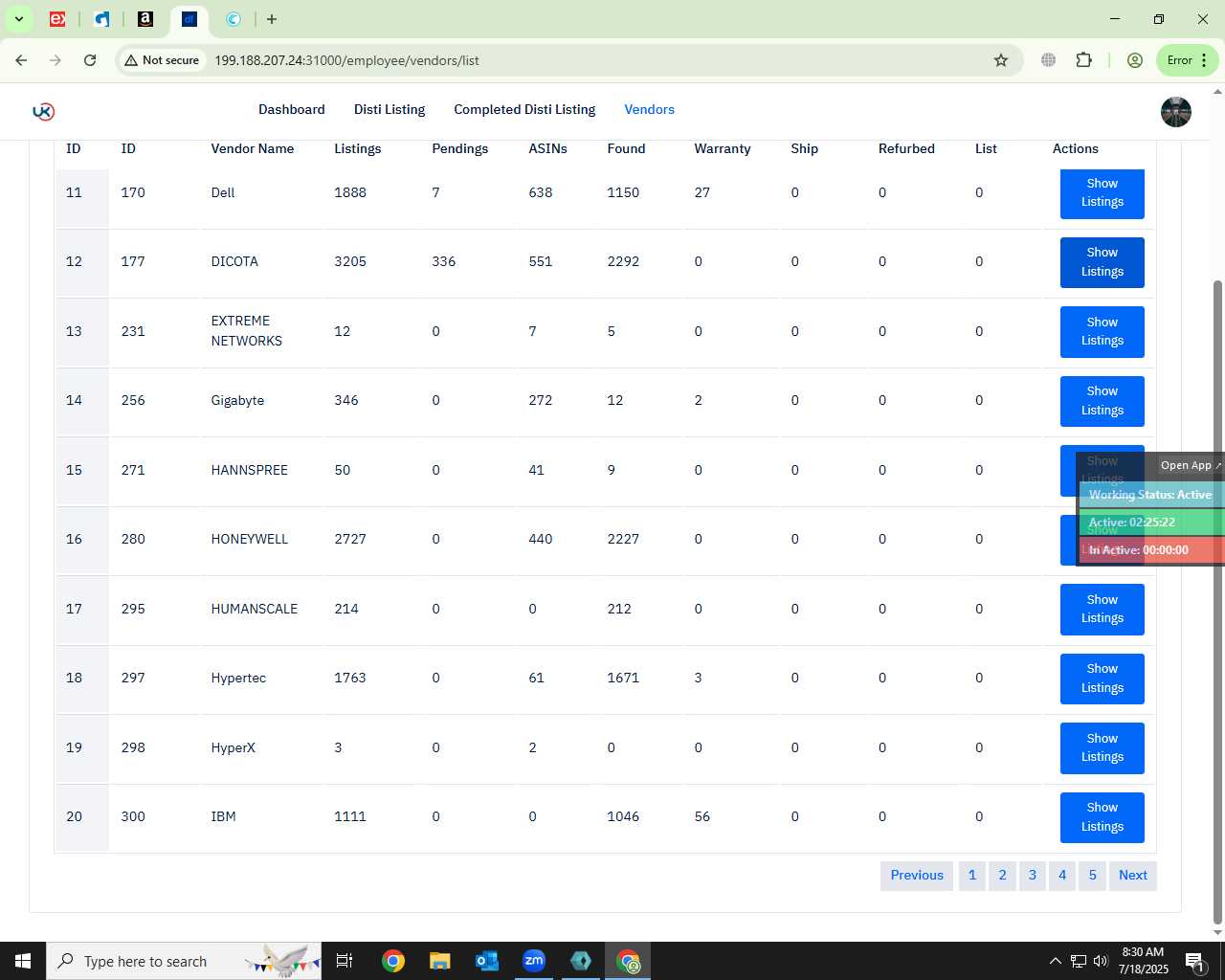Open a new browser tab with plus icon
The image size is (1225, 980).
pos(272,19)
